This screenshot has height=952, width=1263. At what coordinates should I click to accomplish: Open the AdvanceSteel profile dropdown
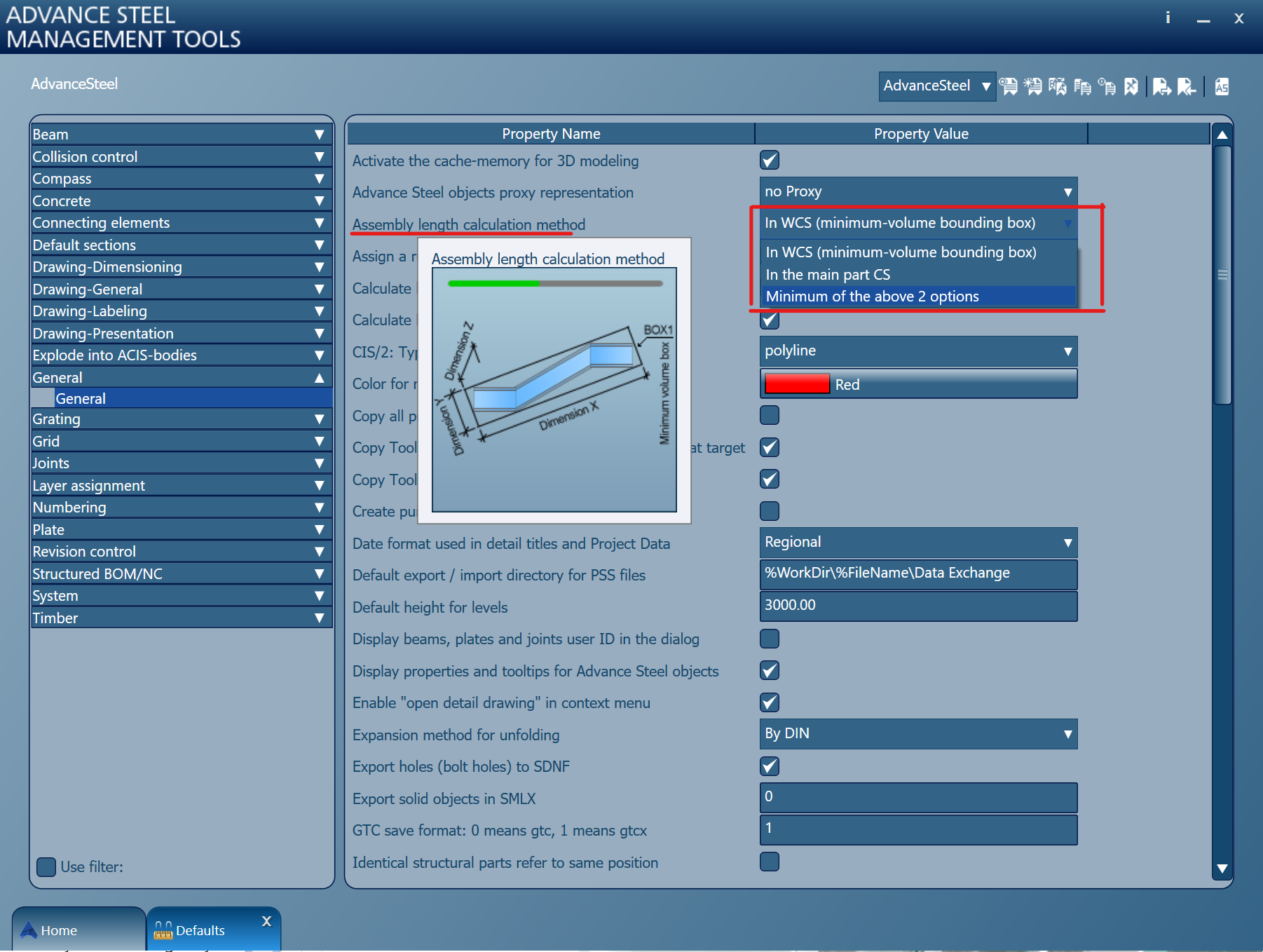937,86
